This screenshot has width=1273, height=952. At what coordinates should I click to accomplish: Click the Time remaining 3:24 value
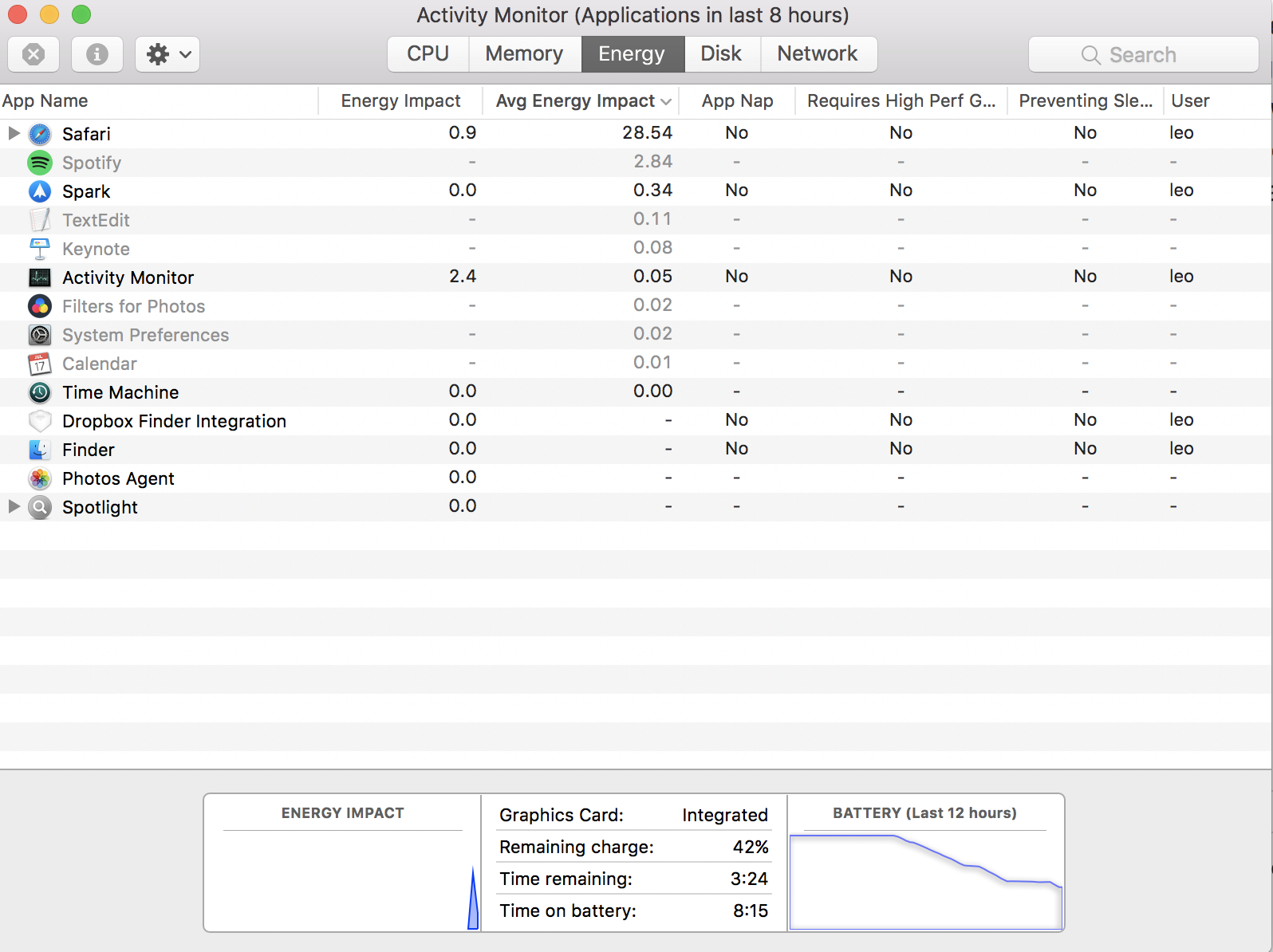point(749,879)
